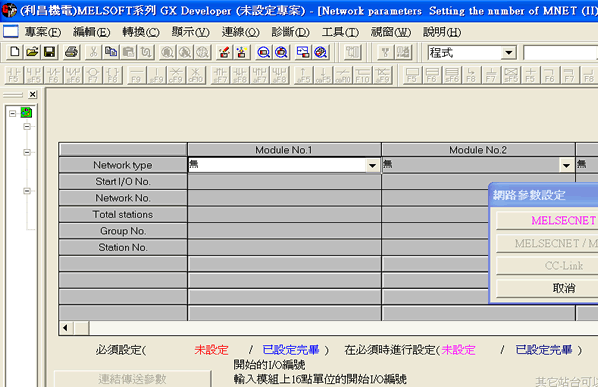Click the CC-Link button in dialog

[547, 265]
